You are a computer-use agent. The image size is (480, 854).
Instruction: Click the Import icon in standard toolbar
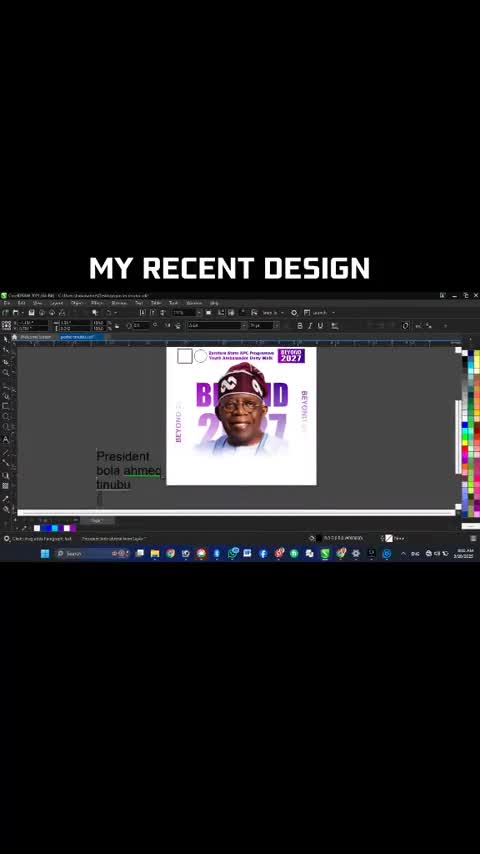point(142,313)
